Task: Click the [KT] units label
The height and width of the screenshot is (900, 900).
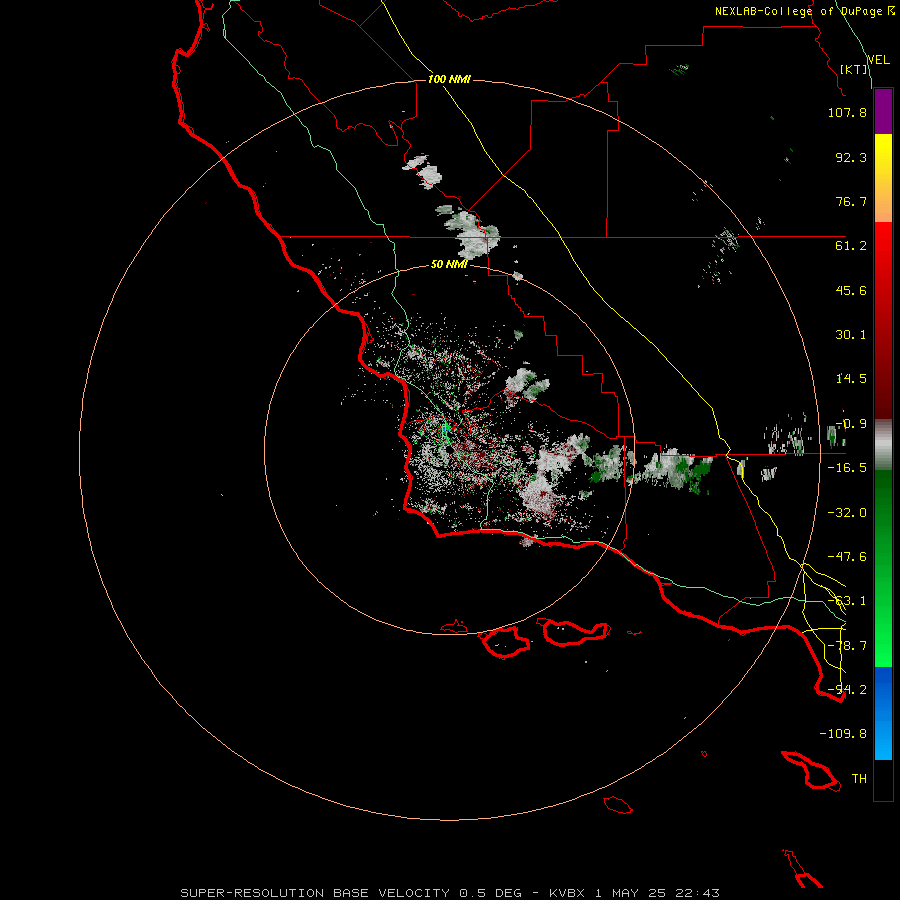Action: coord(854,69)
